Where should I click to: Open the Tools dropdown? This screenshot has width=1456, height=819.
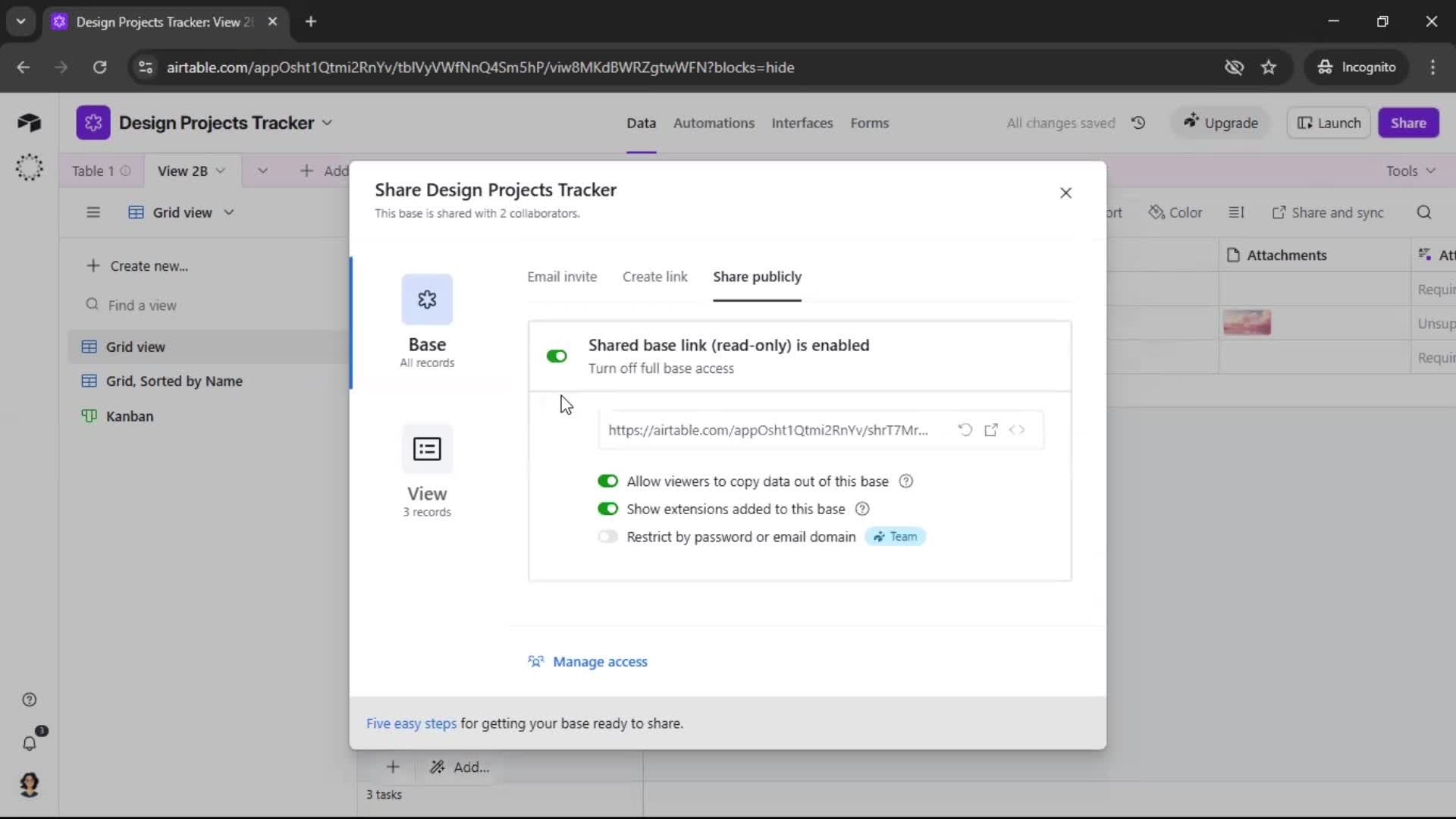pyautogui.click(x=1410, y=171)
